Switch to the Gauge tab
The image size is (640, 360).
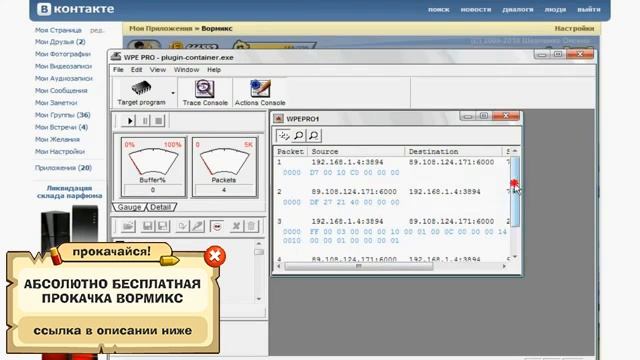(129, 207)
